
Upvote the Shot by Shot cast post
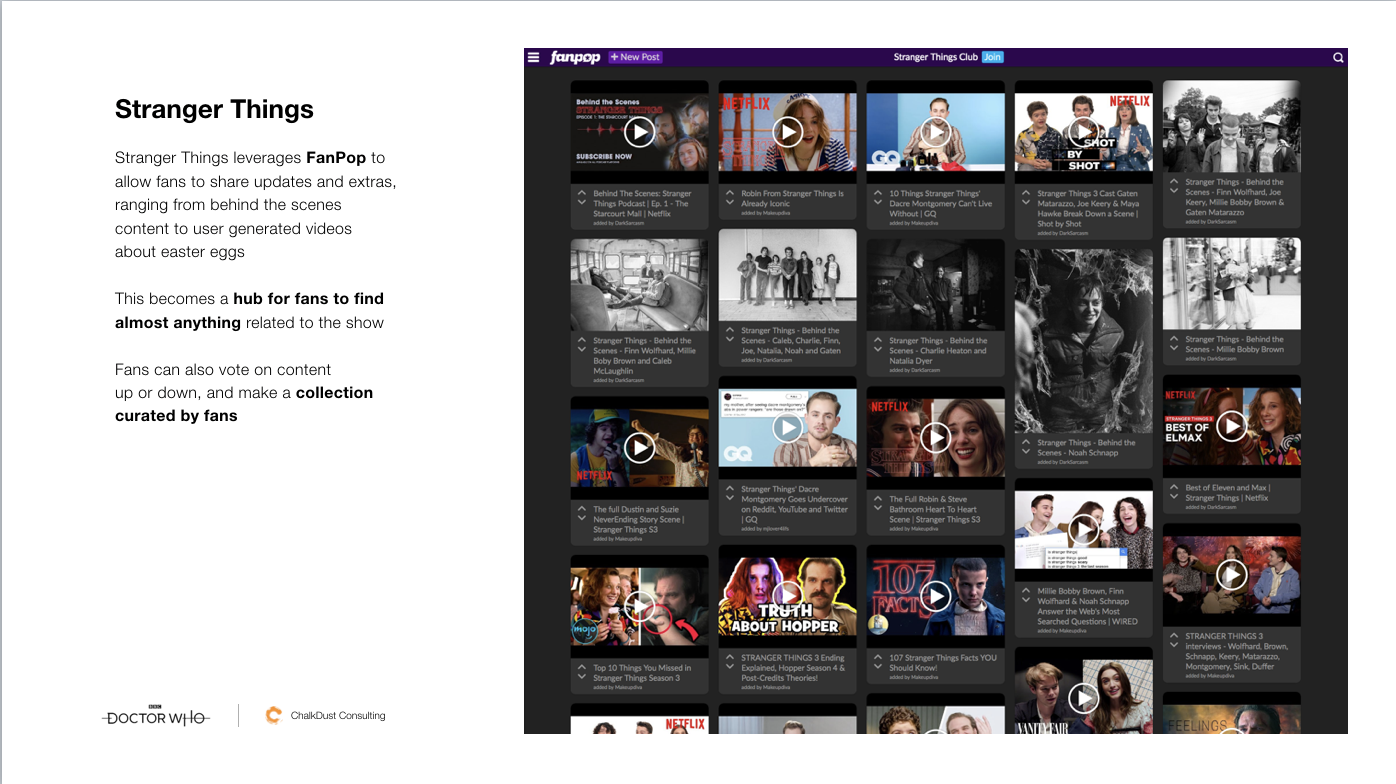coord(1026,191)
